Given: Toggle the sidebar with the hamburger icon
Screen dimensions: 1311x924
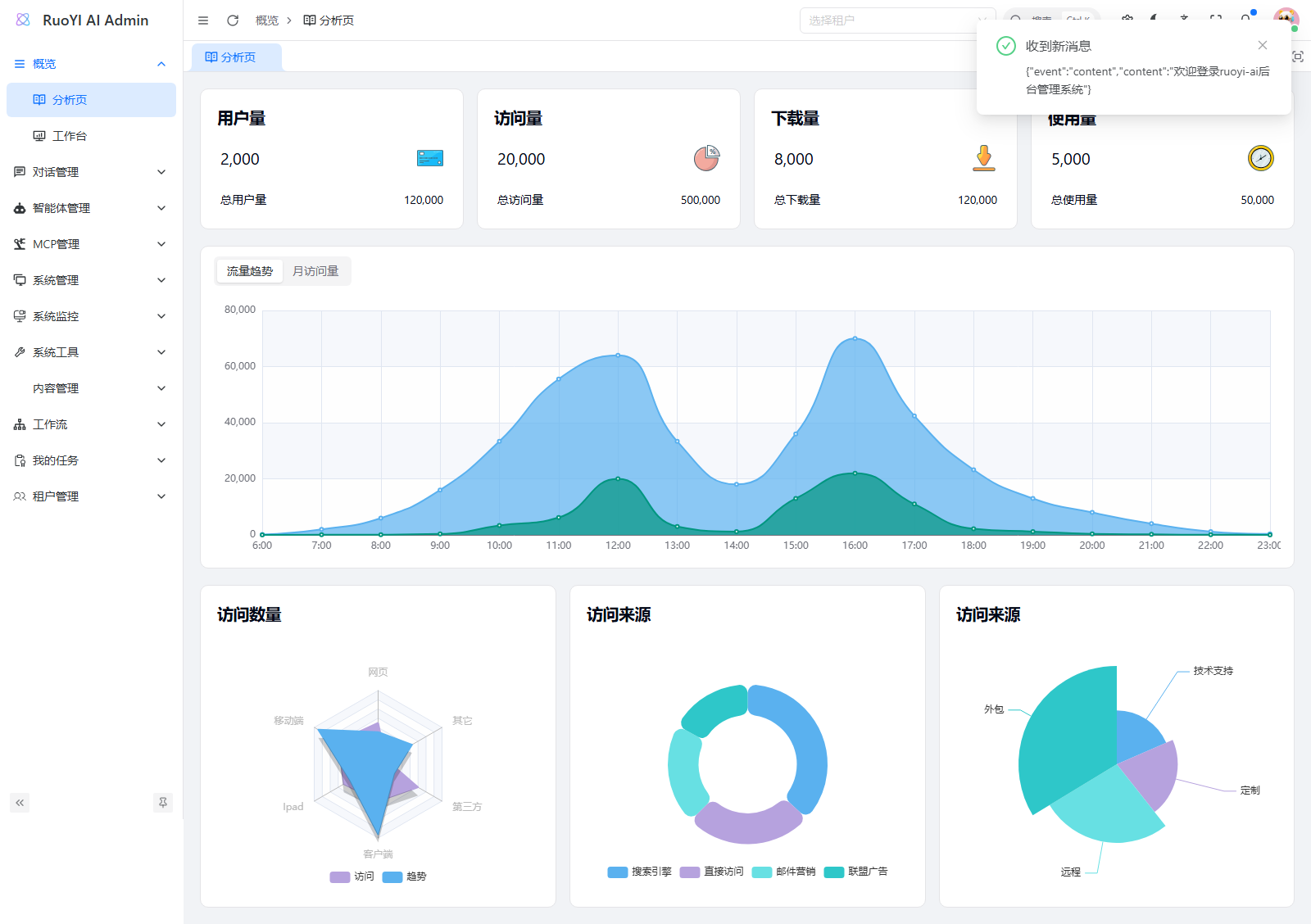Looking at the screenshot, I should point(203,20).
